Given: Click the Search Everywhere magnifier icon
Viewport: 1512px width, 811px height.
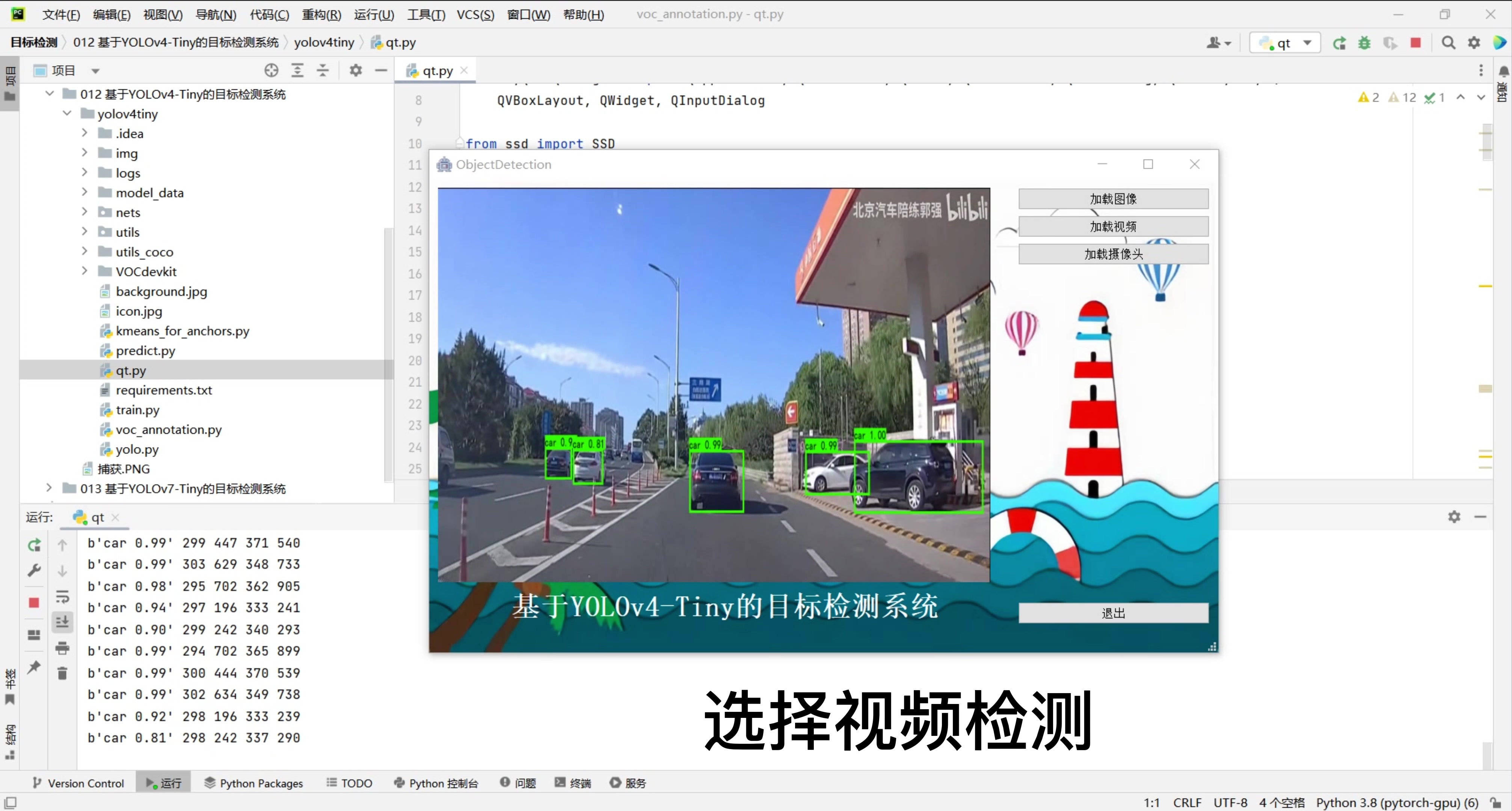Looking at the screenshot, I should pos(1448,43).
